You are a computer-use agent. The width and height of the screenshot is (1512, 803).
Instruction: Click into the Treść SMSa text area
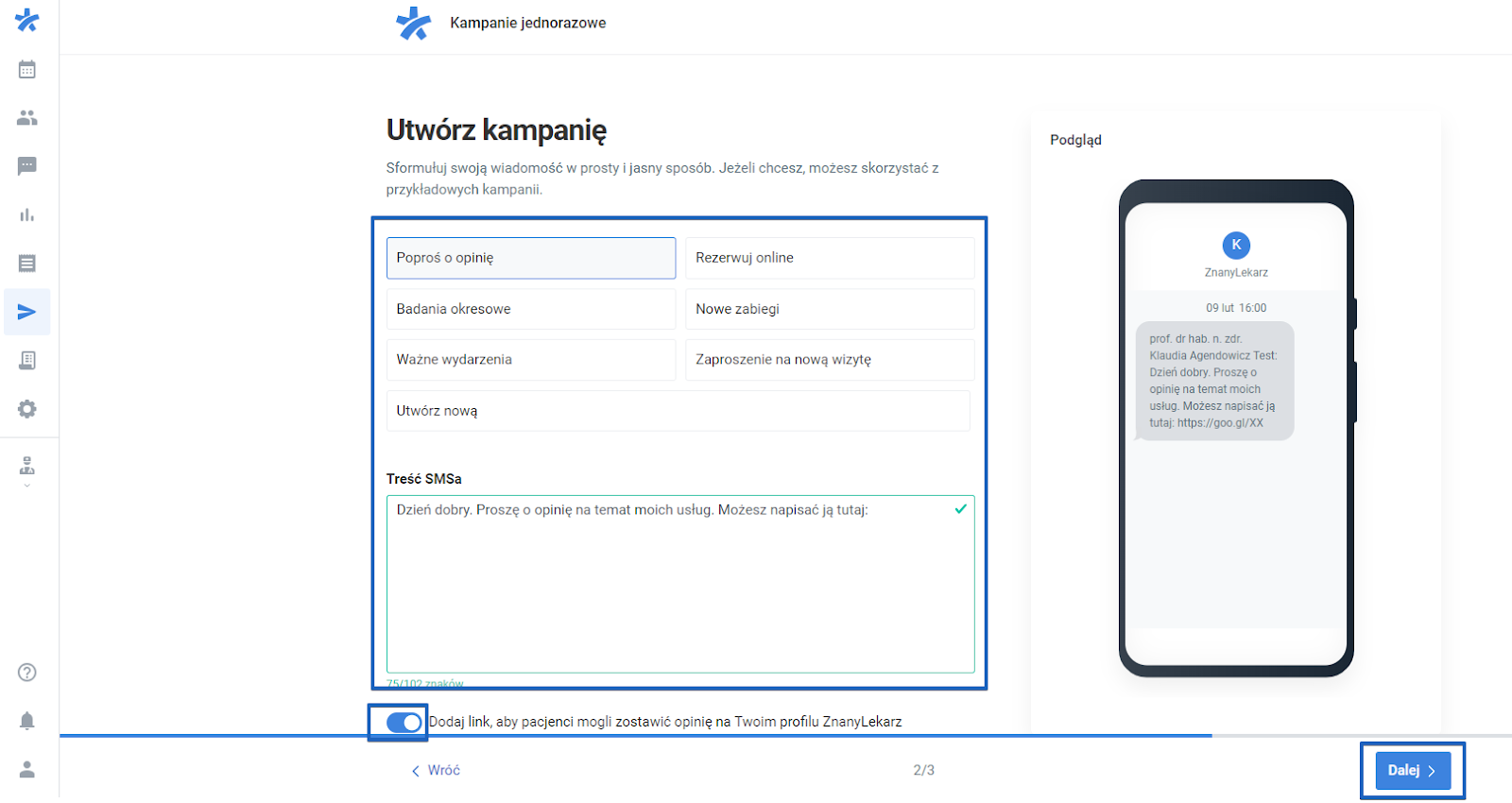tap(680, 584)
